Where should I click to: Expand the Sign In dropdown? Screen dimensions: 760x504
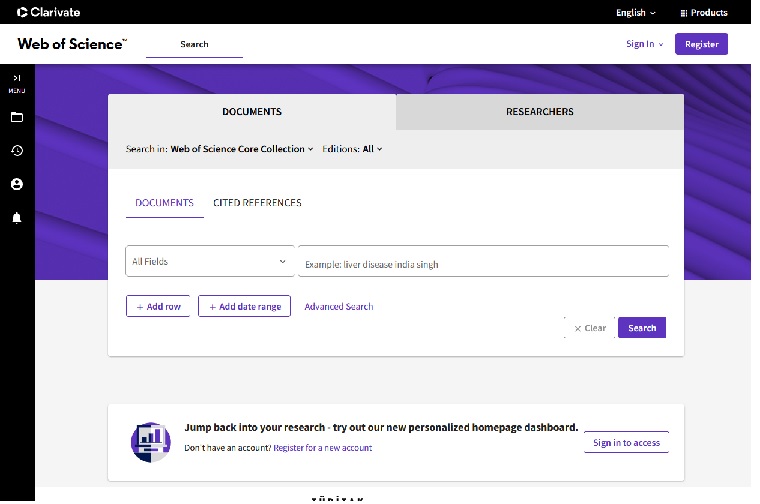644,44
